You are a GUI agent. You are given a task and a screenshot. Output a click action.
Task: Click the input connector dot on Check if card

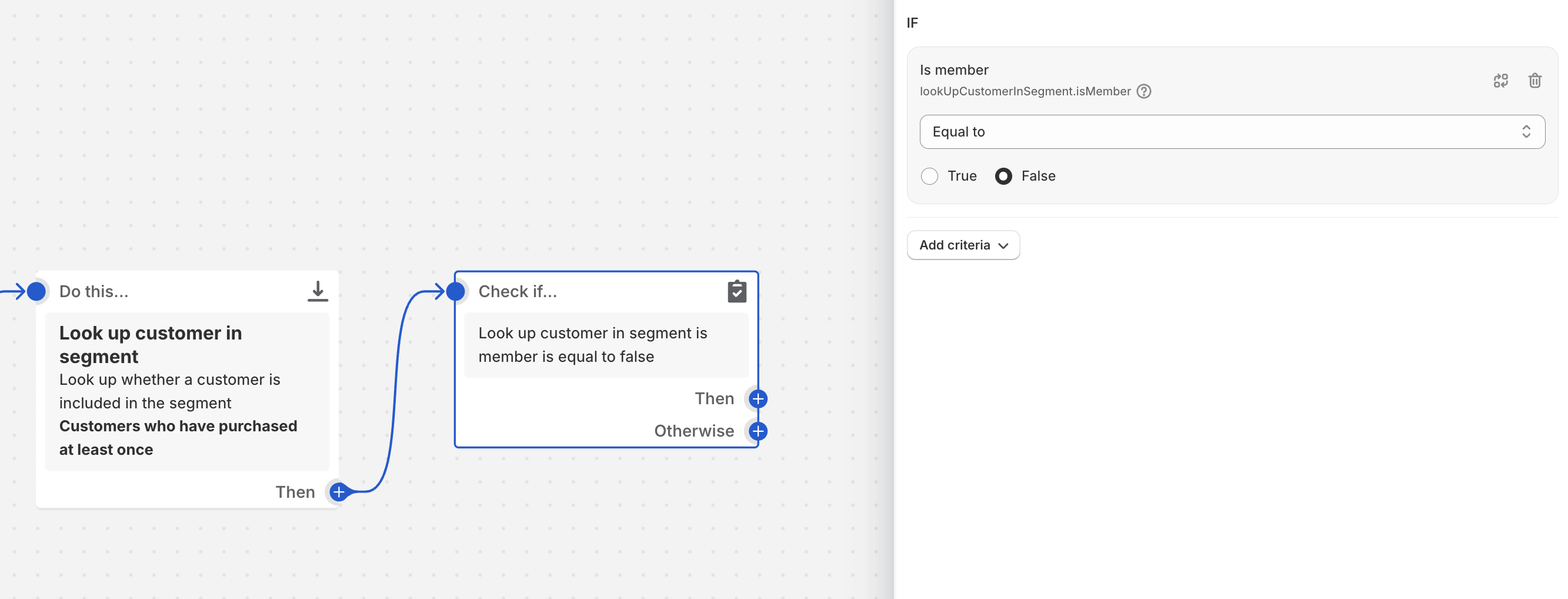(x=456, y=292)
